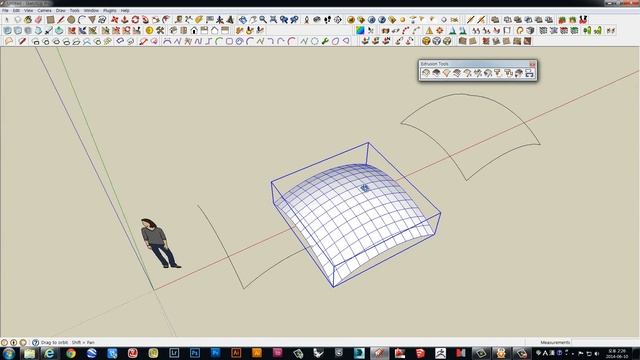Activate the Tape Measure tool
640x360 pixels.
(178, 20)
